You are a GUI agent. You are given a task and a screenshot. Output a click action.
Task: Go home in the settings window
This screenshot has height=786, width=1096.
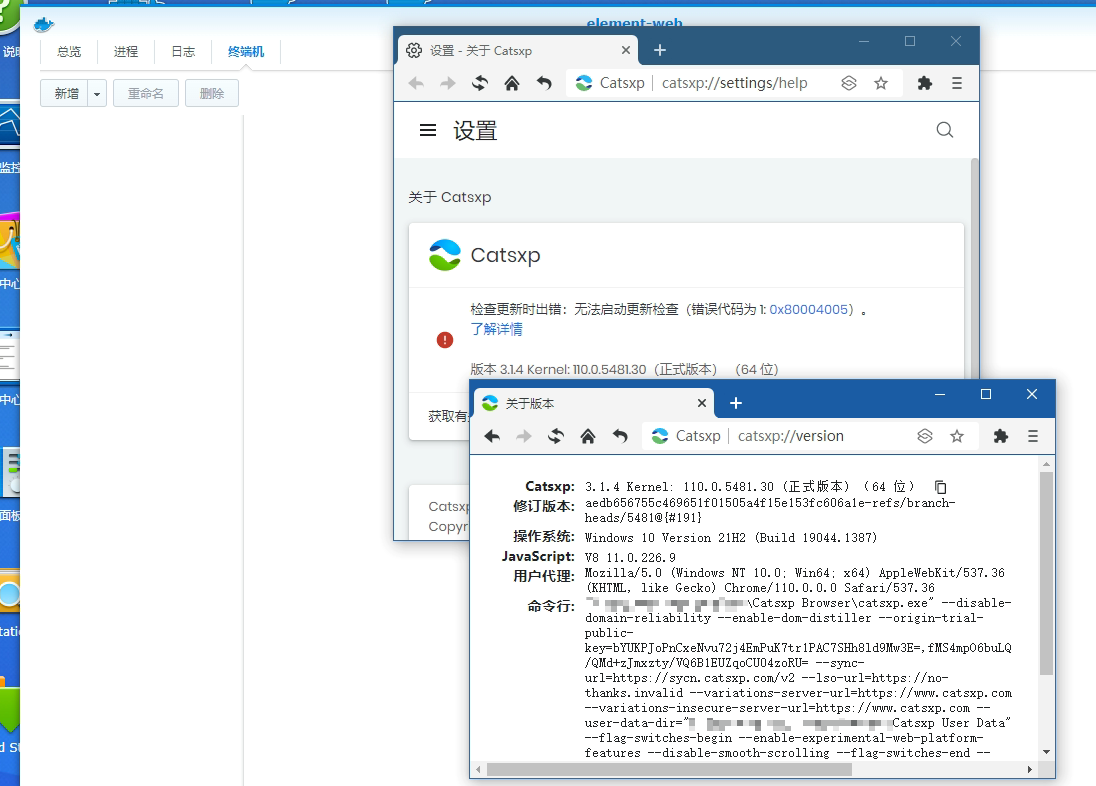coord(512,83)
